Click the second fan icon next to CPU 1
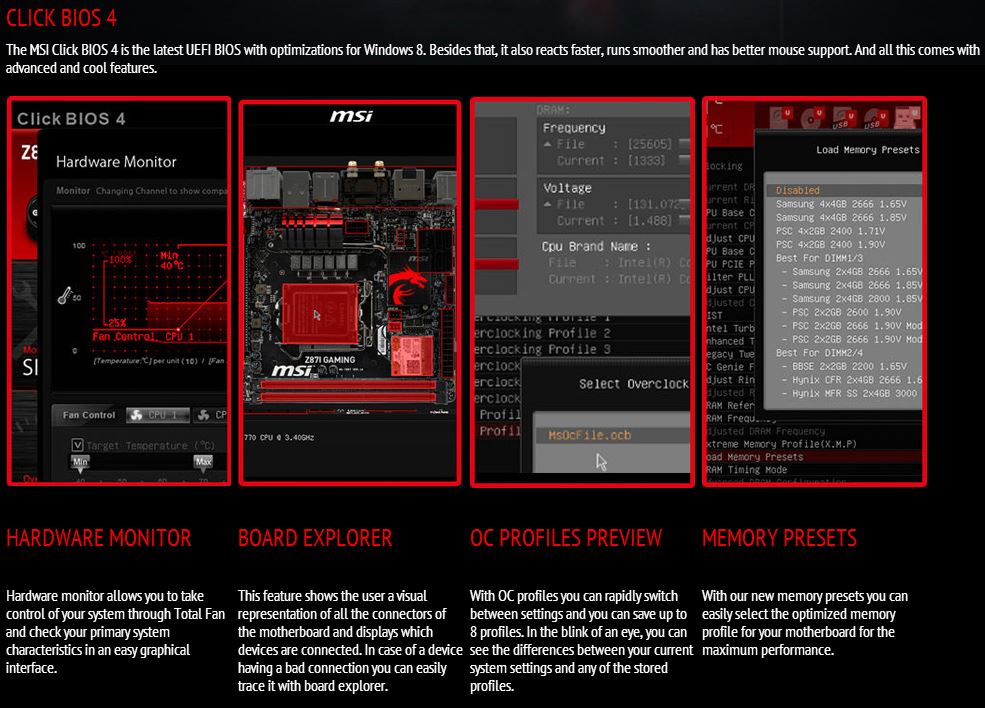This screenshot has height=708, width=985. tap(205, 417)
